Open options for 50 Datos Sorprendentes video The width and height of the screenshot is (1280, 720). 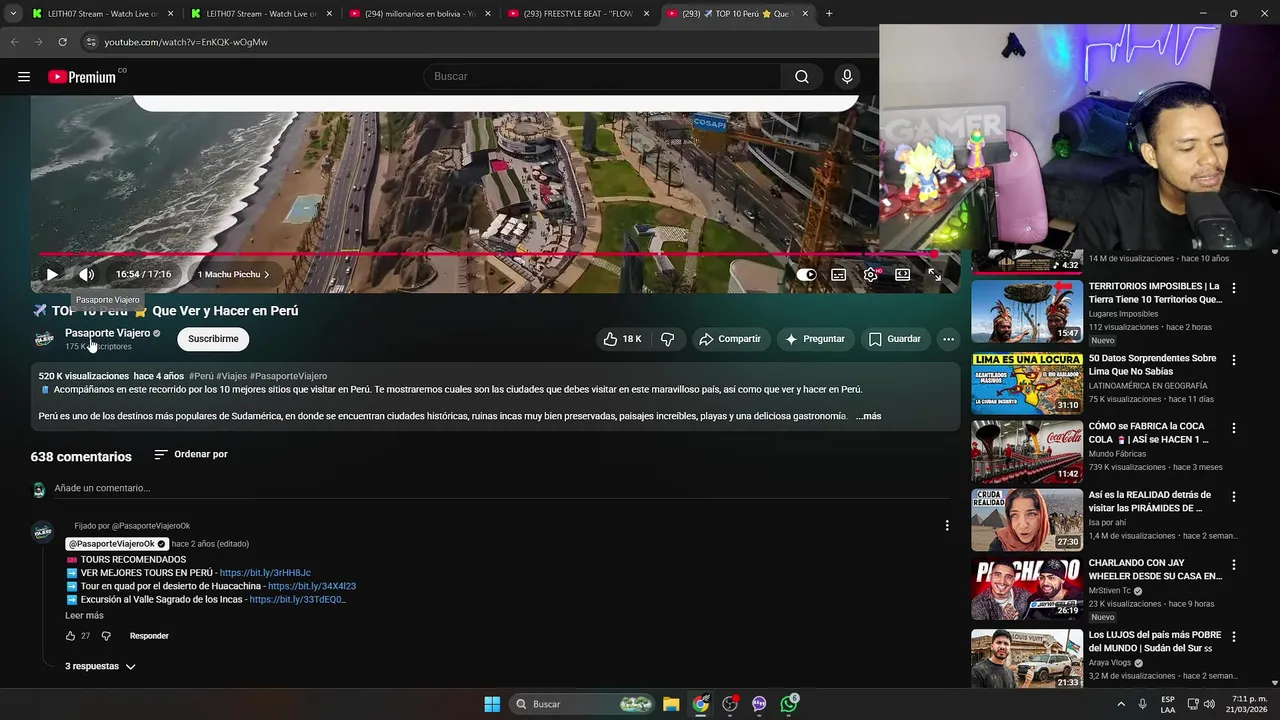coord(1233,360)
